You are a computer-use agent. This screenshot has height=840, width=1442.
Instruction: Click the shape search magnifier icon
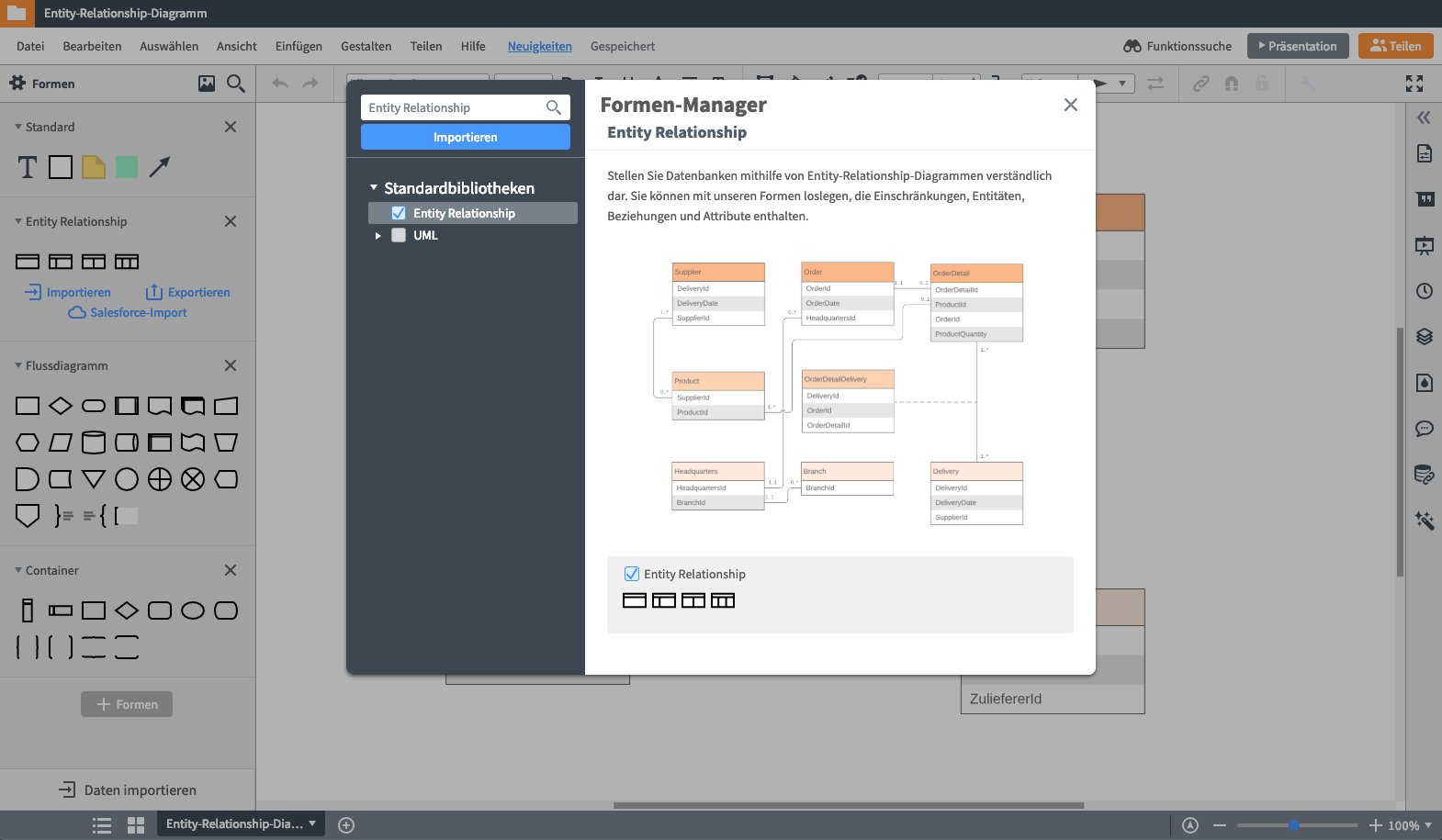click(x=236, y=84)
